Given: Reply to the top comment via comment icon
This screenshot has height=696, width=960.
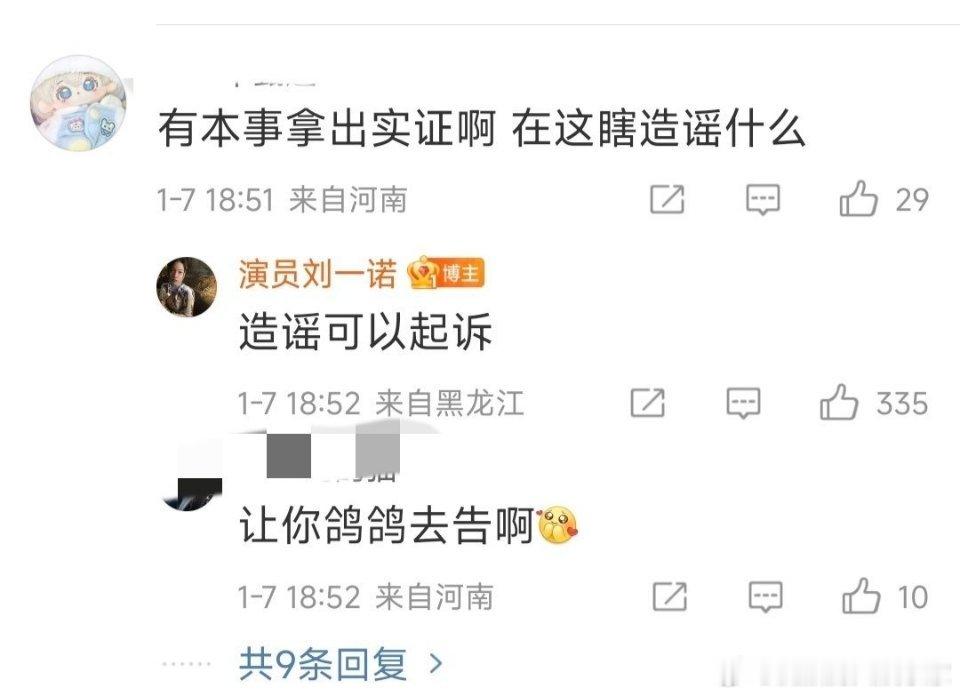Looking at the screenshot, I should pyautogui.click(x=763, y=200).
